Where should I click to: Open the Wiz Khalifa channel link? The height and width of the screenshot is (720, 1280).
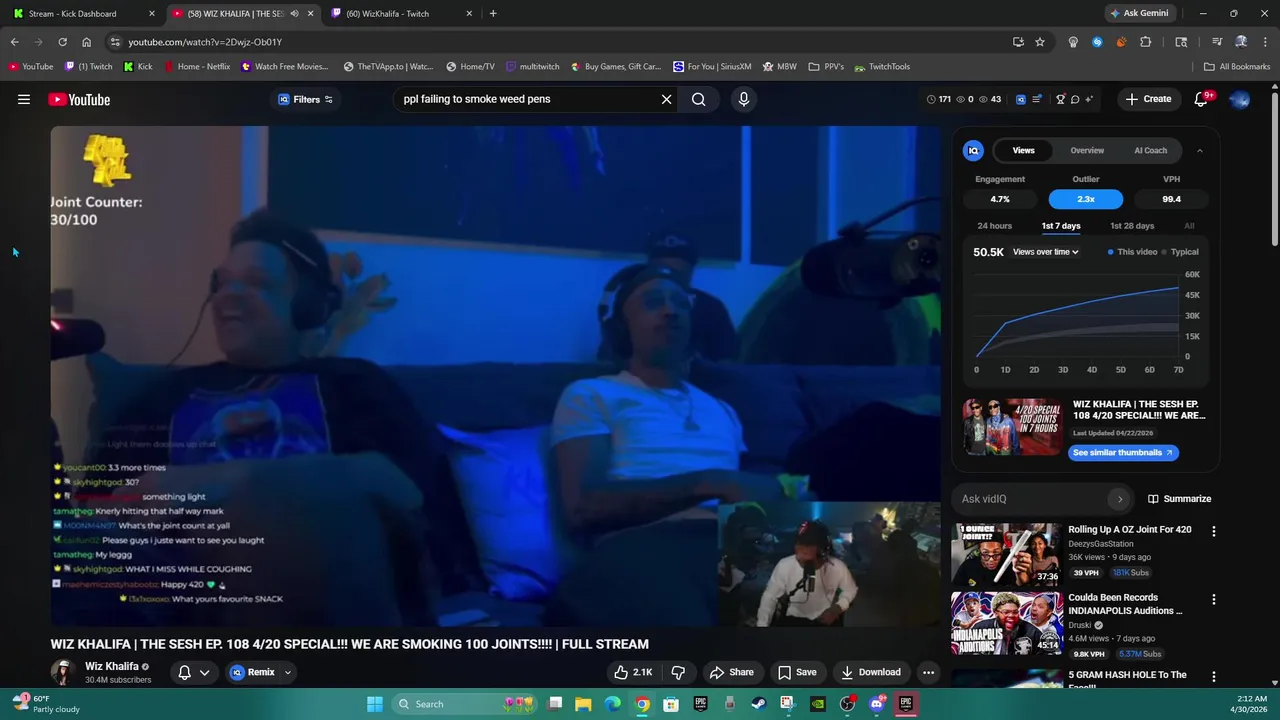[x=112, y=666]
